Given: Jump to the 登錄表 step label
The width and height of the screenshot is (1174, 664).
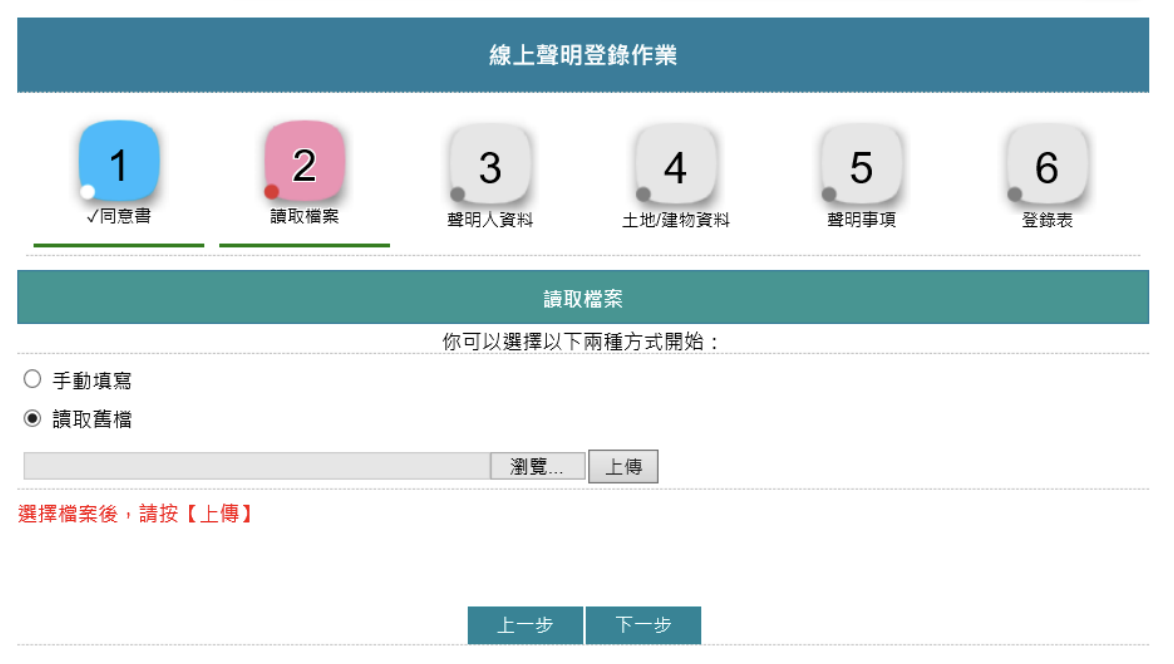Looking at the screenshot, I should tap(1047, 220).
